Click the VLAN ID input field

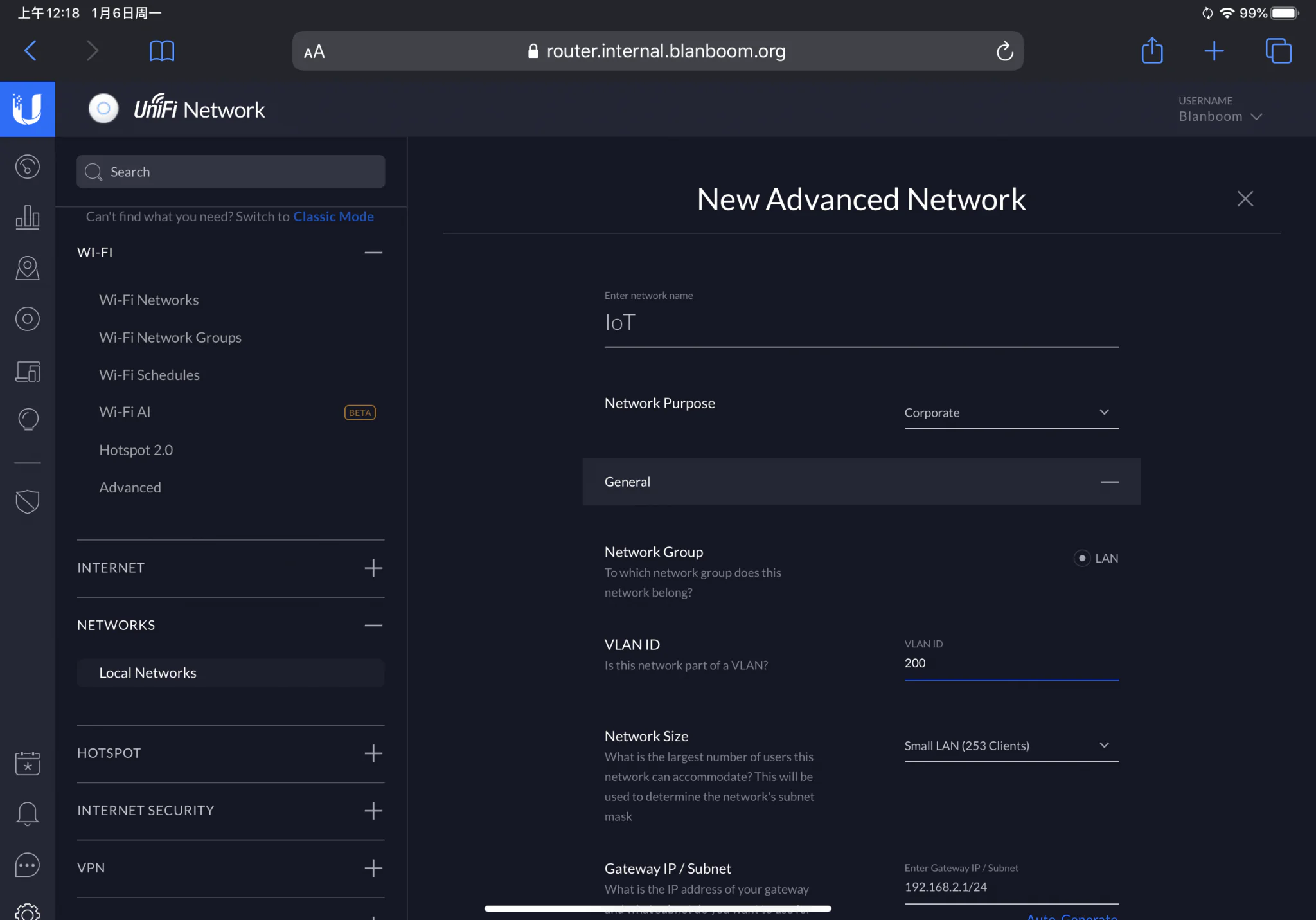point(1011,663)
